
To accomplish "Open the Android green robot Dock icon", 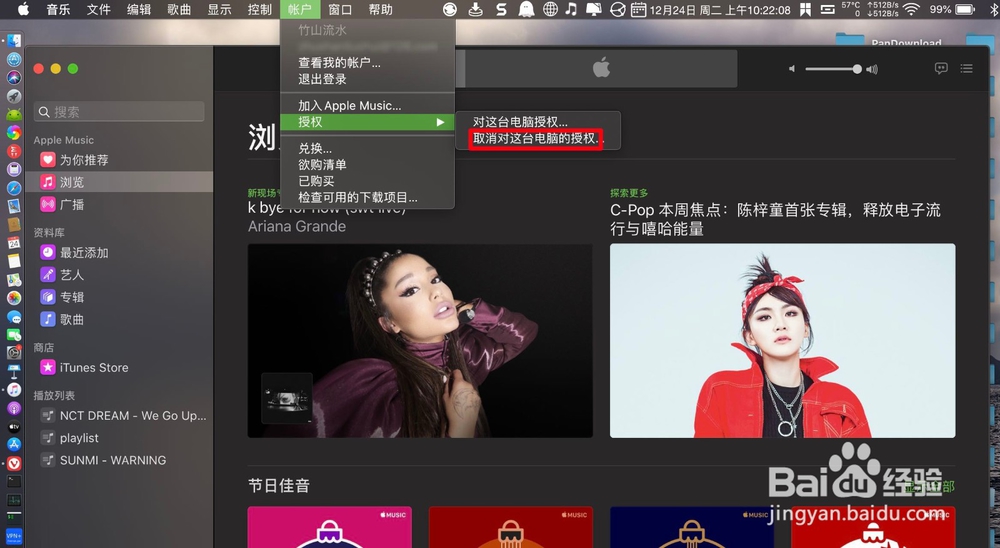I will click(13, 114).
